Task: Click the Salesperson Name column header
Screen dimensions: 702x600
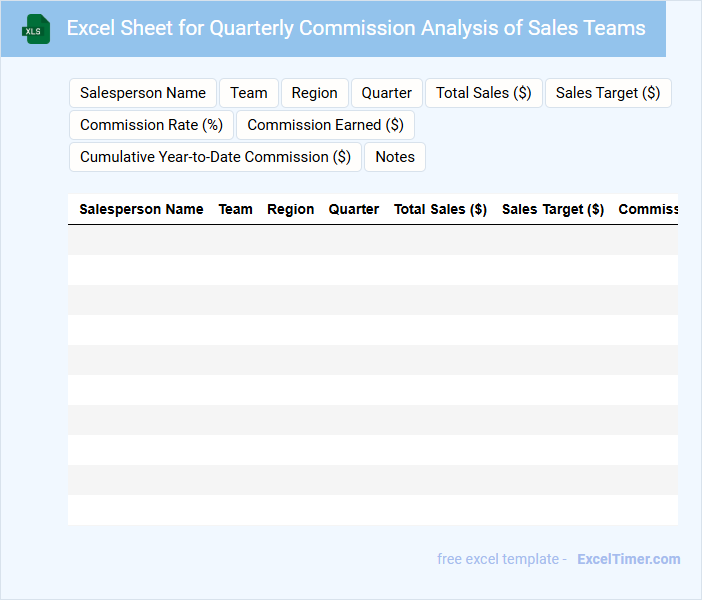Action: 141,210
